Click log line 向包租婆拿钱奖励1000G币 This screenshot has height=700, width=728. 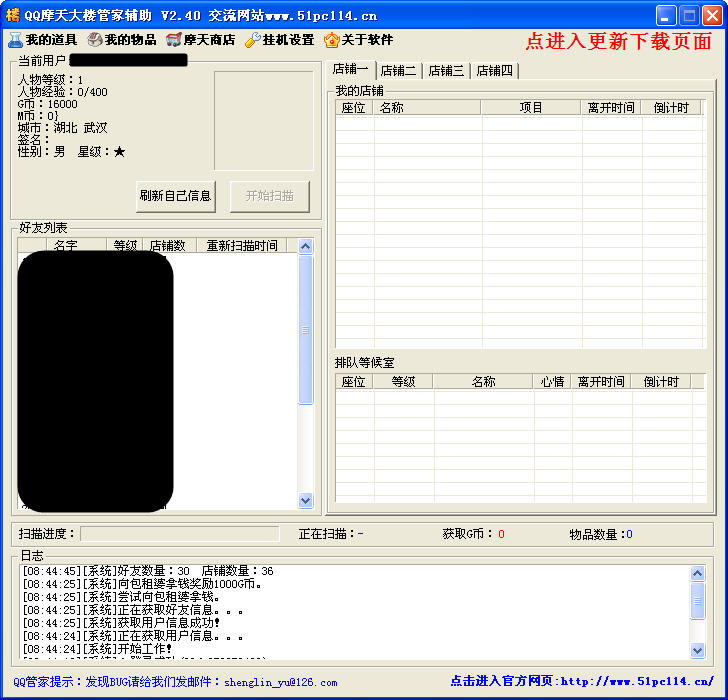pos(142,584)
